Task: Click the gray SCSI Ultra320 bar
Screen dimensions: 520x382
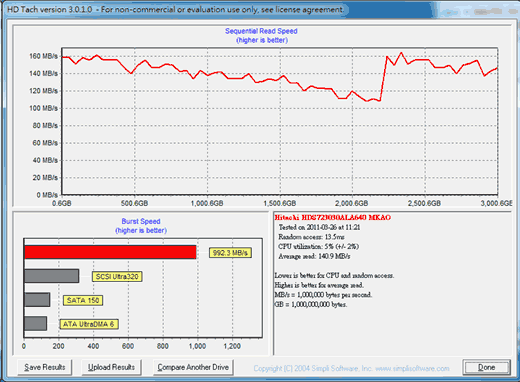Action: (x=52, y=276)
